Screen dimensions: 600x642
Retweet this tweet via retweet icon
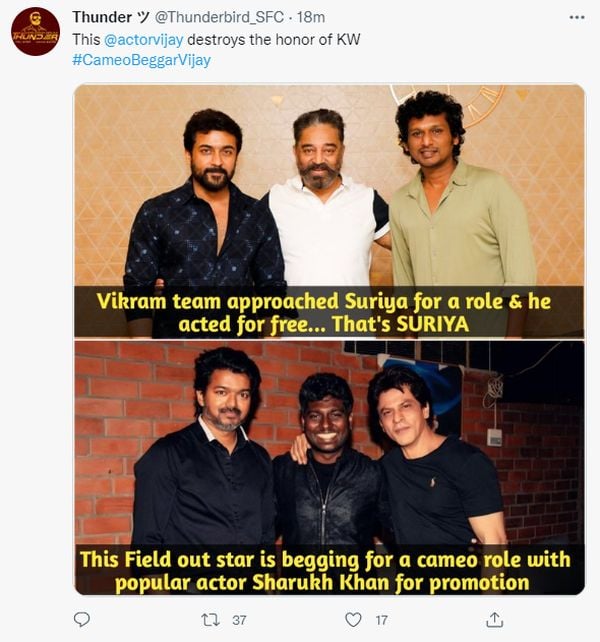[x=210, y=620]
